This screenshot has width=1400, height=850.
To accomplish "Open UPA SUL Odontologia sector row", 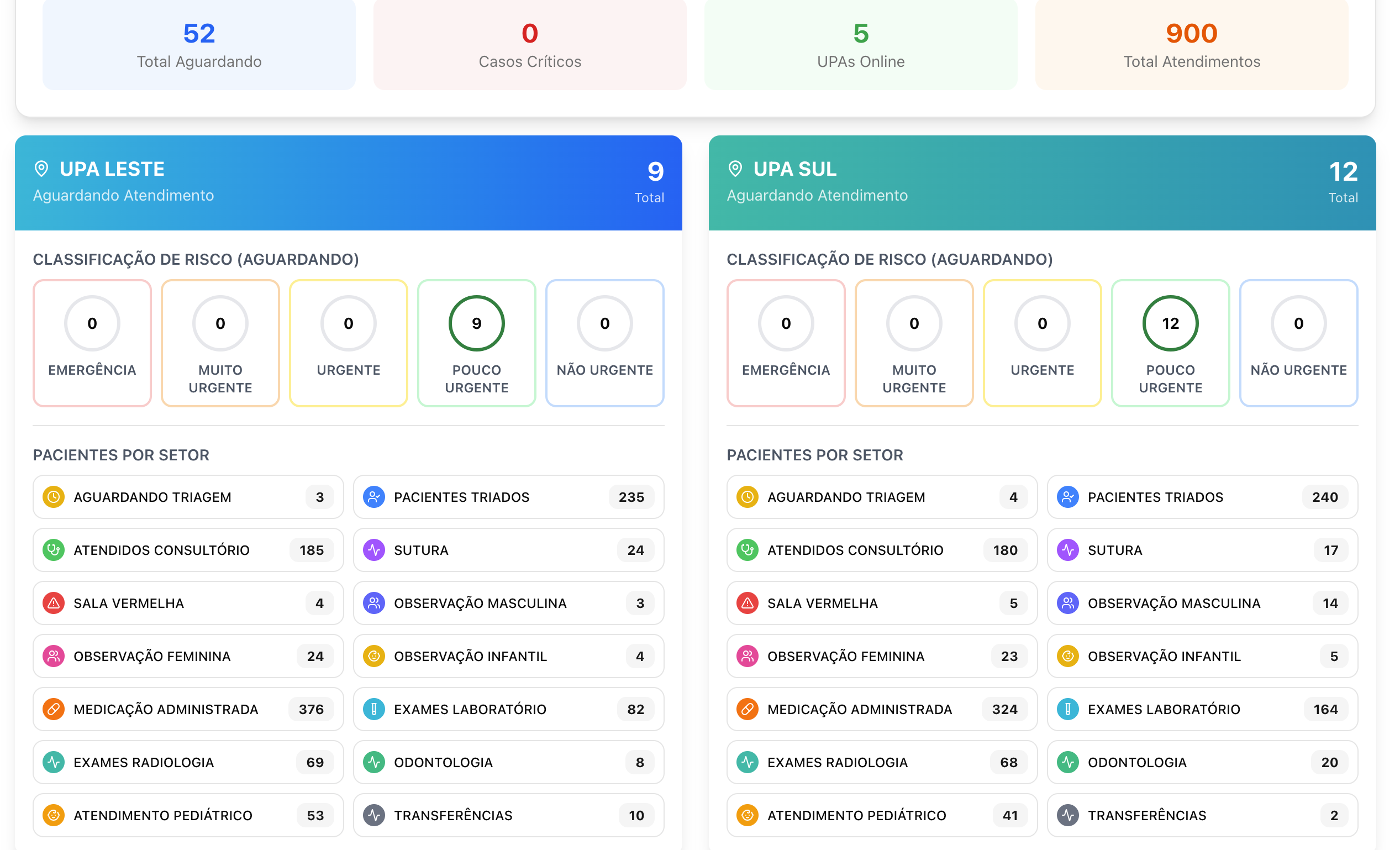I will 1202,763.
